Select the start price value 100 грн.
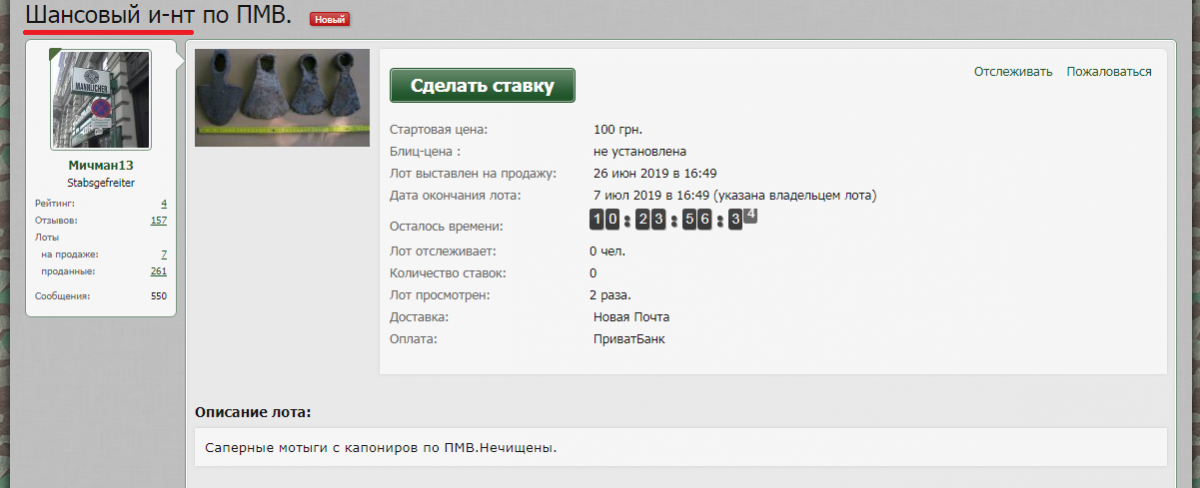Image resolution: width=1200 pixels, height=488 pixels. click(617, 129)
